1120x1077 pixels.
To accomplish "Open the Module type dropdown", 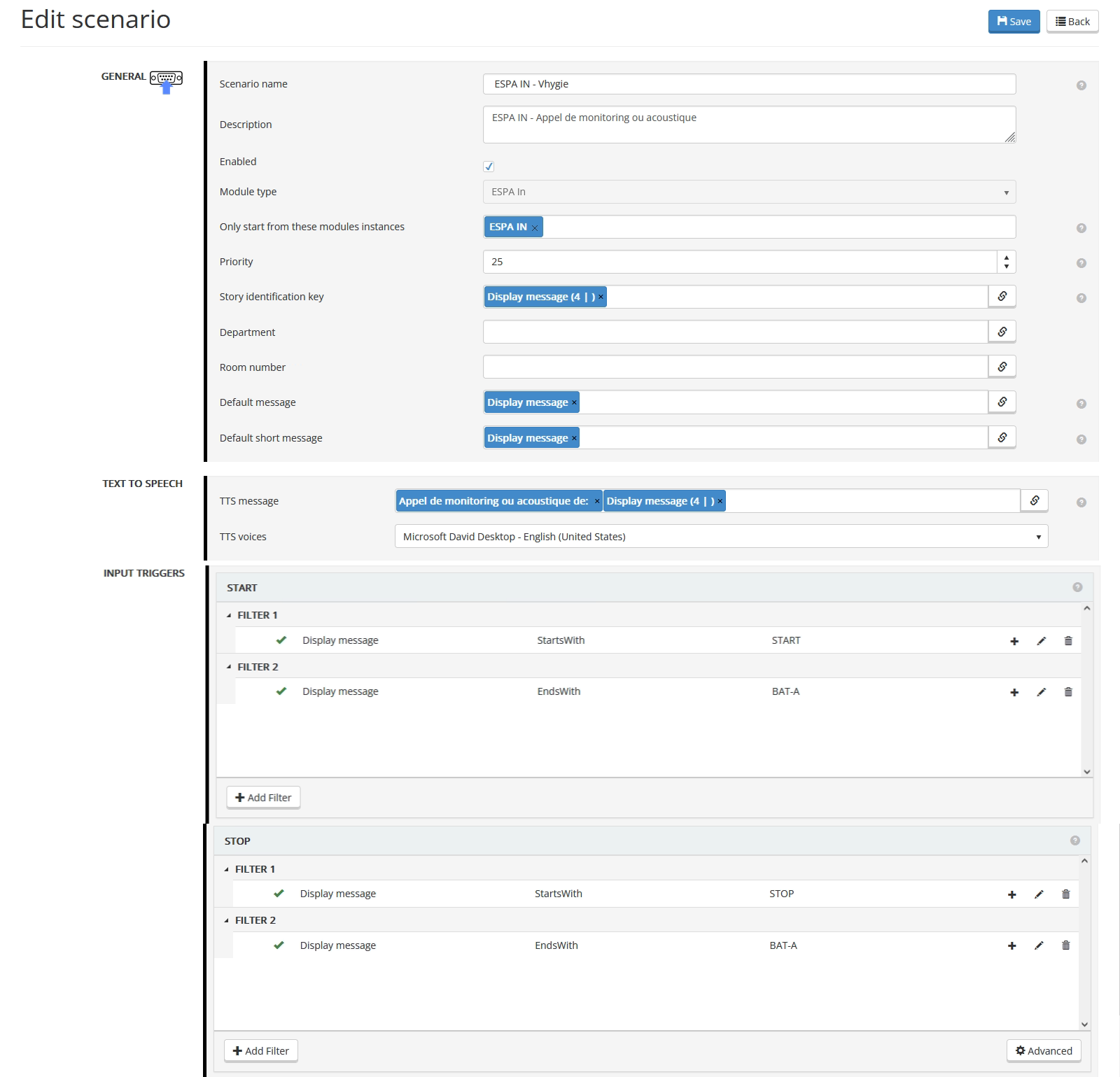I will point(1006,192).
